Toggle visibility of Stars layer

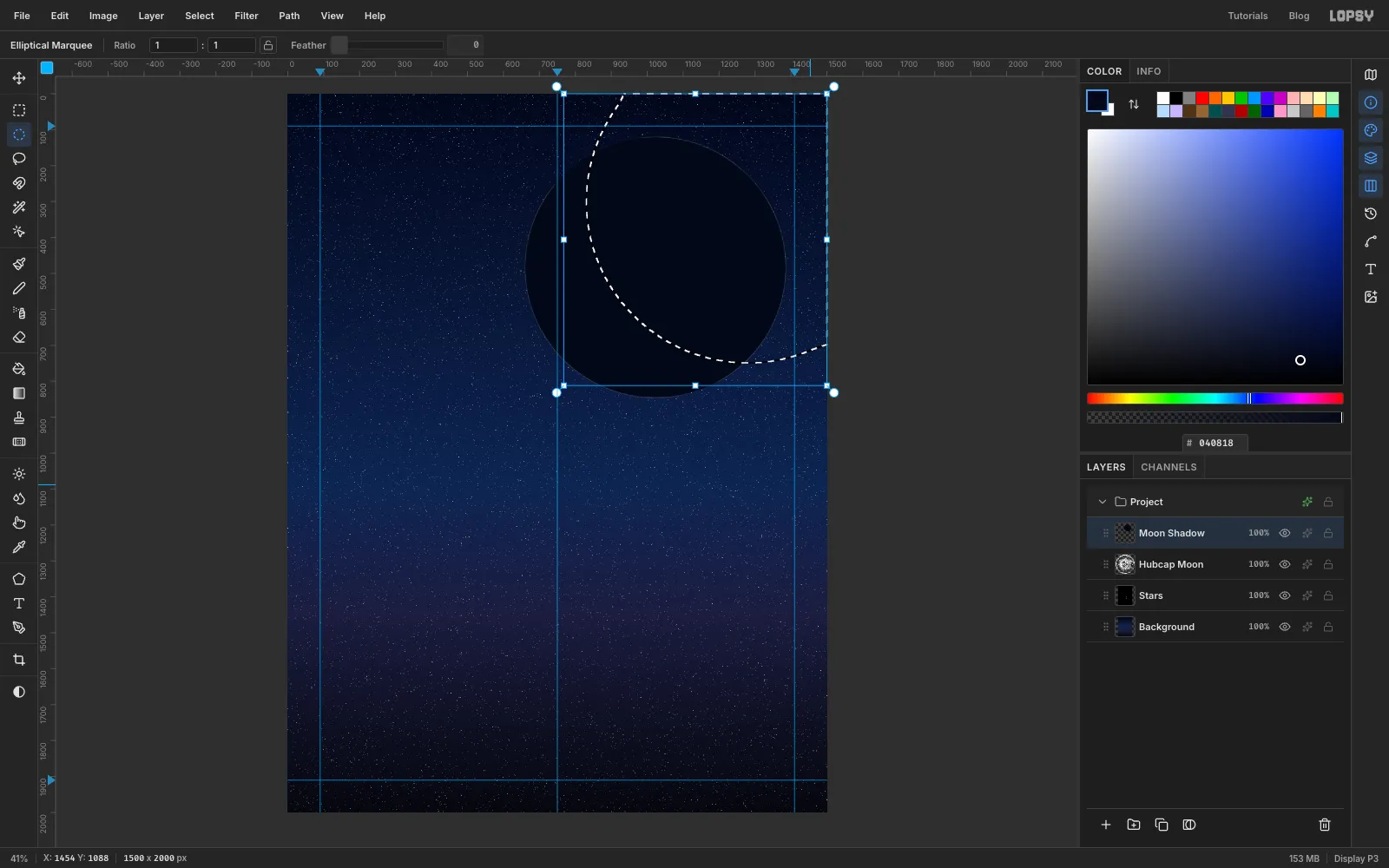pos(1285,595)
